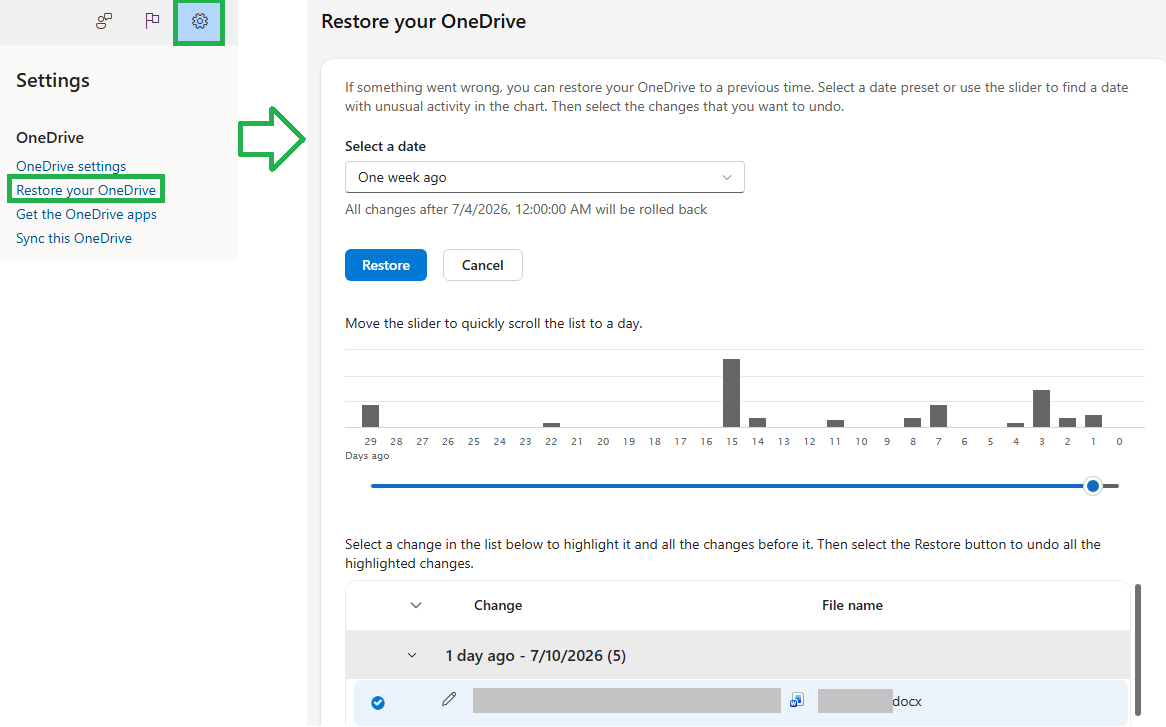Click the activity bar at day 8
The height and width of the screenshot is (727, 1166).
912,423
